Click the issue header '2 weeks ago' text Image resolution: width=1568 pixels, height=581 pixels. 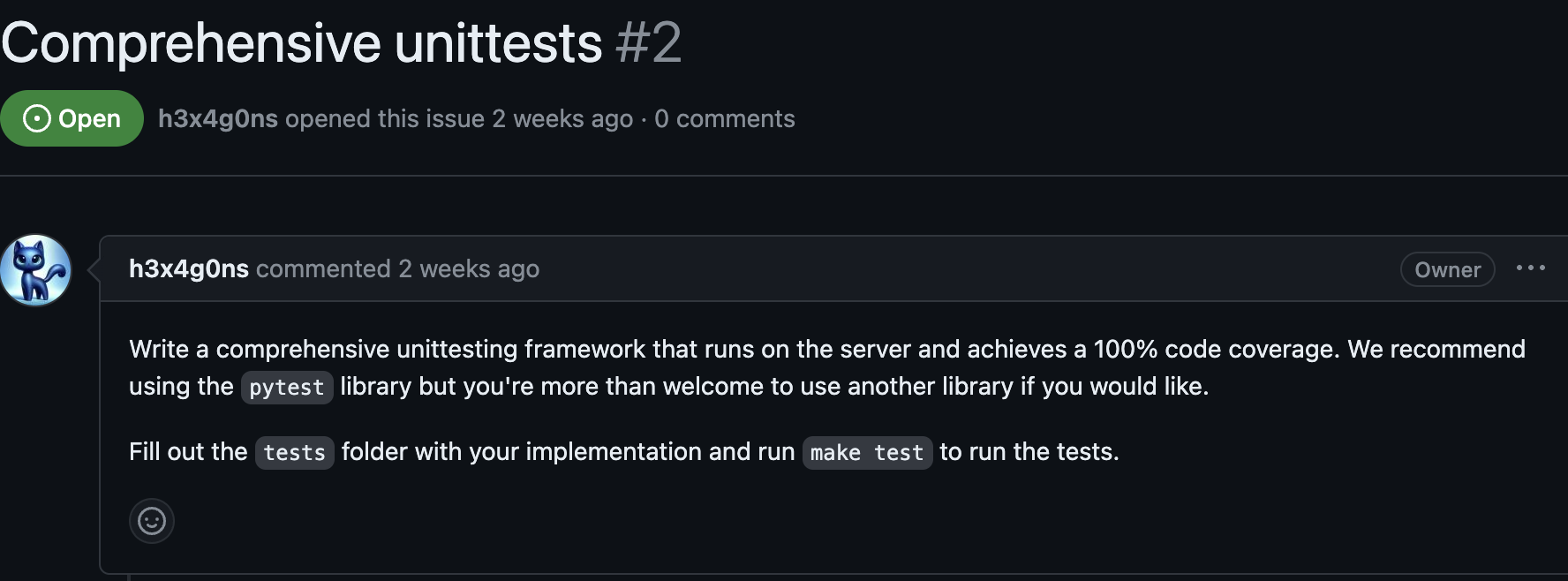coord(562,118)
